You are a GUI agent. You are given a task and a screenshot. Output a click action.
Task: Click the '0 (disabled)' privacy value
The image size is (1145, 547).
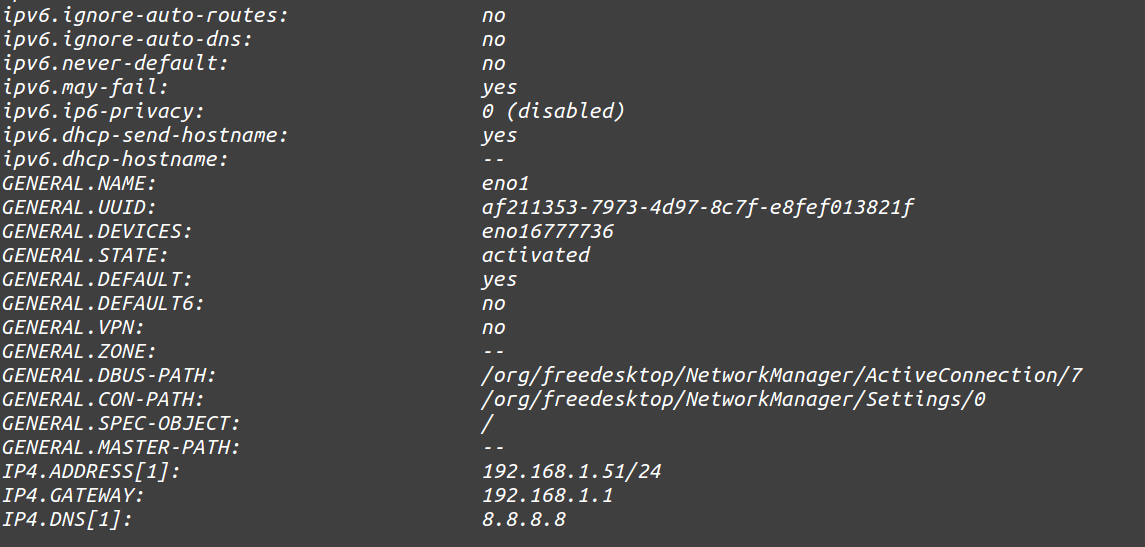coord(553,111)
